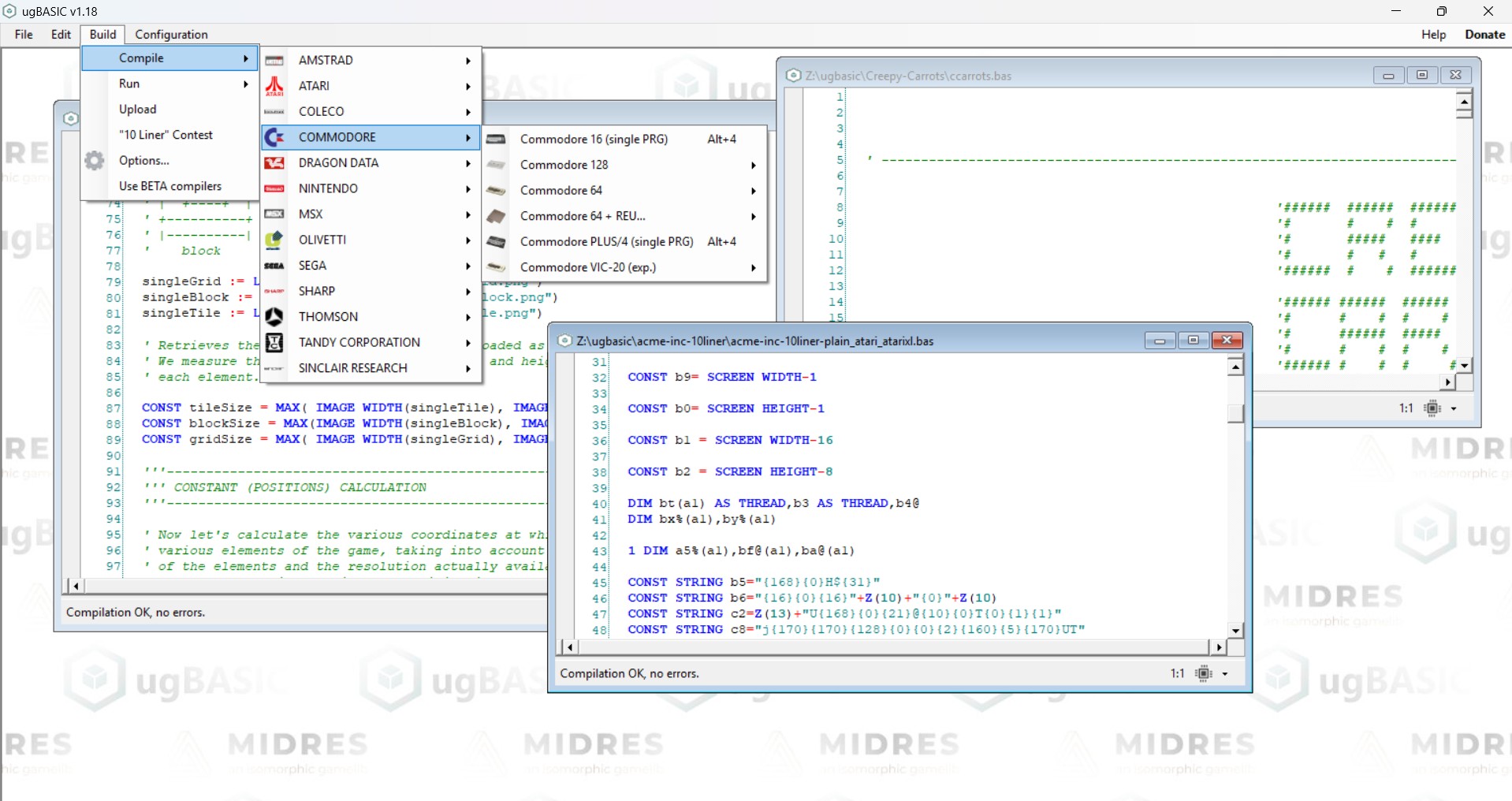Click the arrow on the Run menu entry
This screenshot has height=801, width=1512.
coord(246,84)
